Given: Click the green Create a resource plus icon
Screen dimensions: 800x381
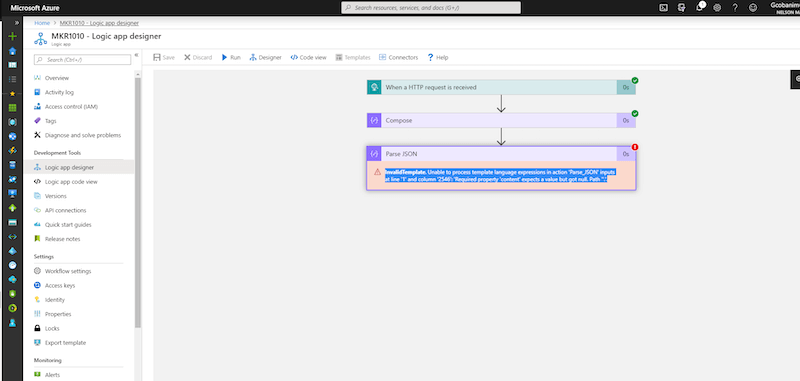Looking at the screenshot, I should (x=12, y=36).
